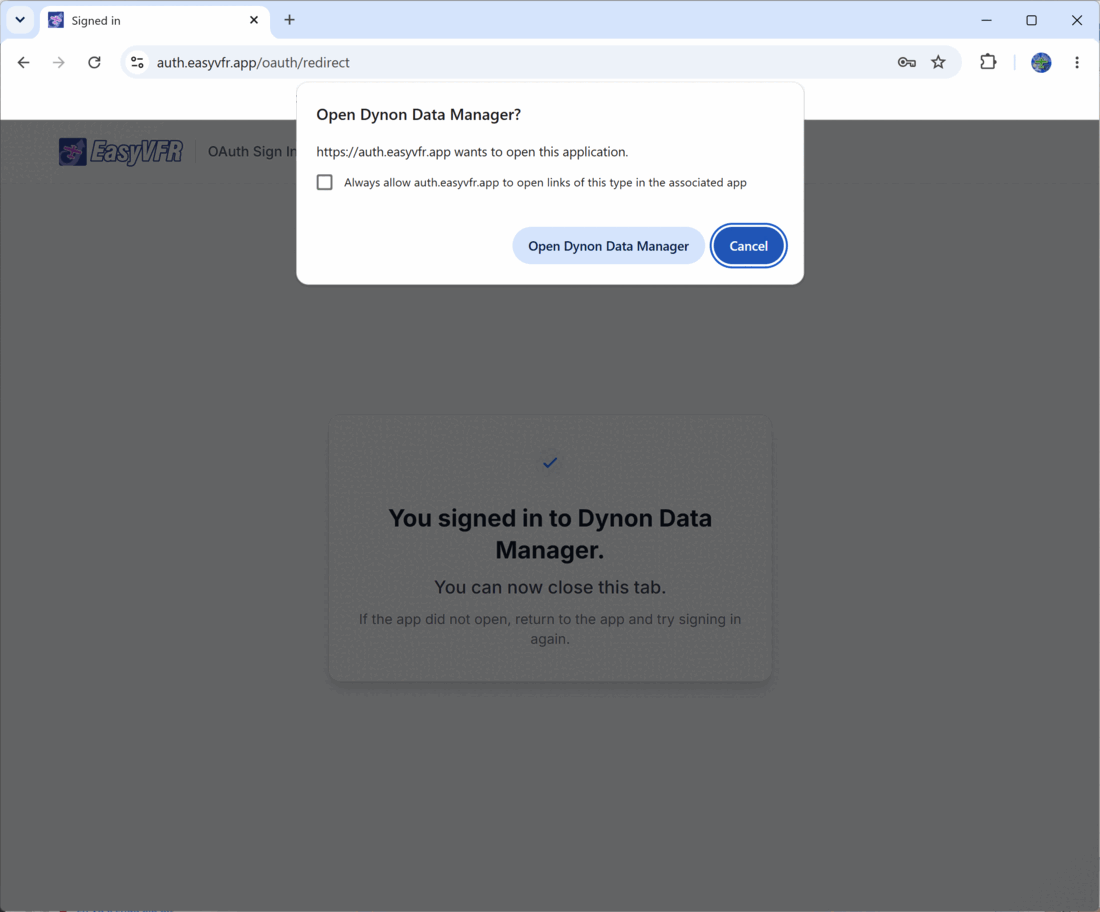The width and height of the screenshot is (1100, 912).
Task: Open the Chrome profile avatar
Action: tap(1041, 62)
